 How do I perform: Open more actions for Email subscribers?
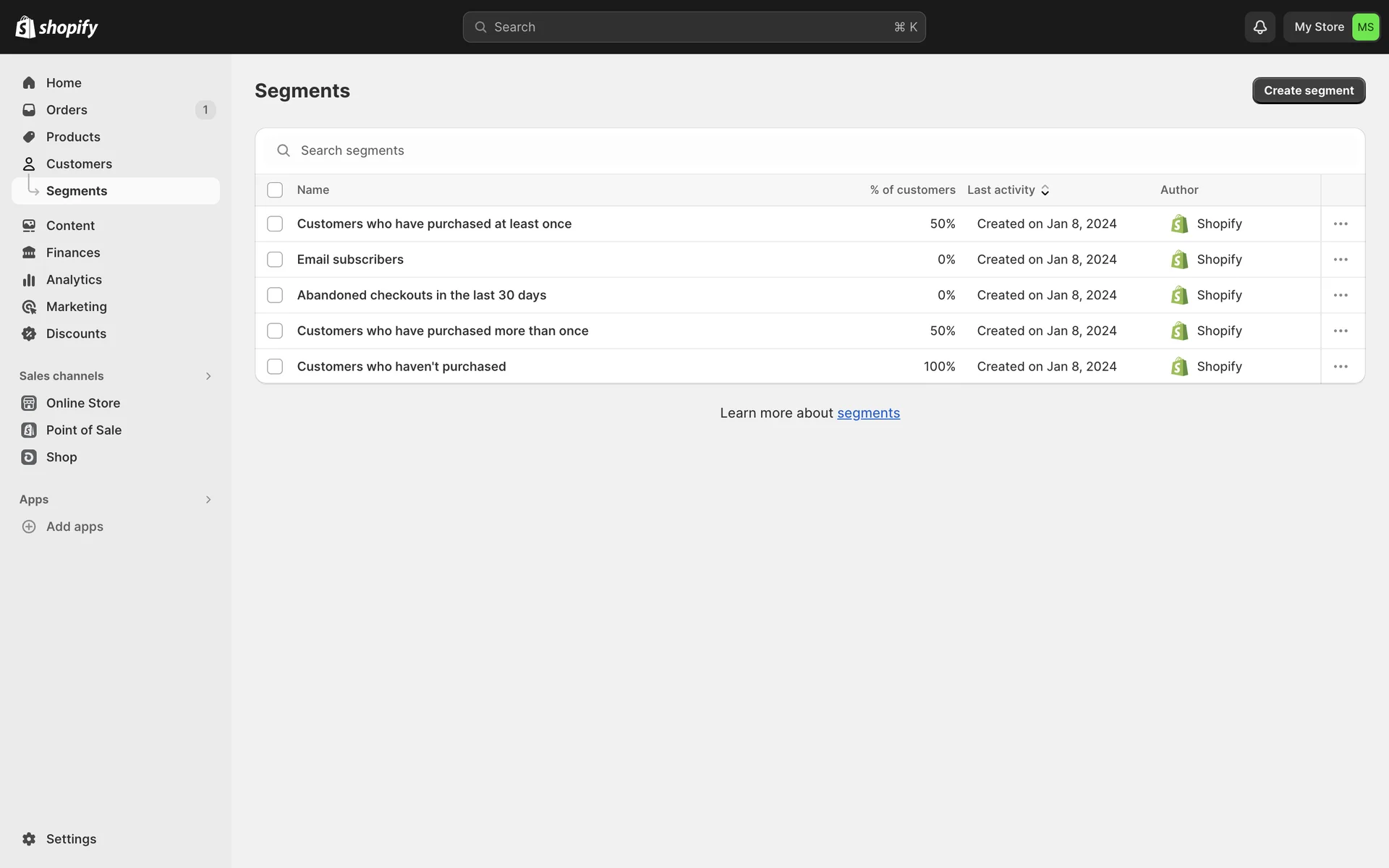tap(1341, 260)
